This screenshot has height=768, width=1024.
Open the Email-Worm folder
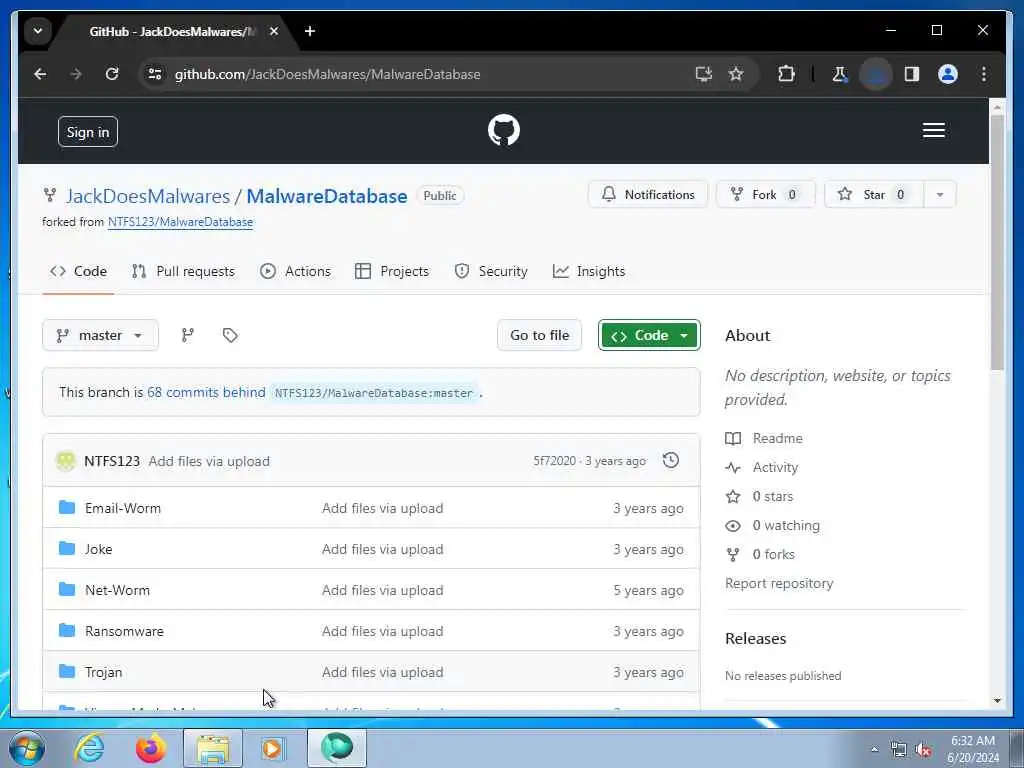[123, 508]
